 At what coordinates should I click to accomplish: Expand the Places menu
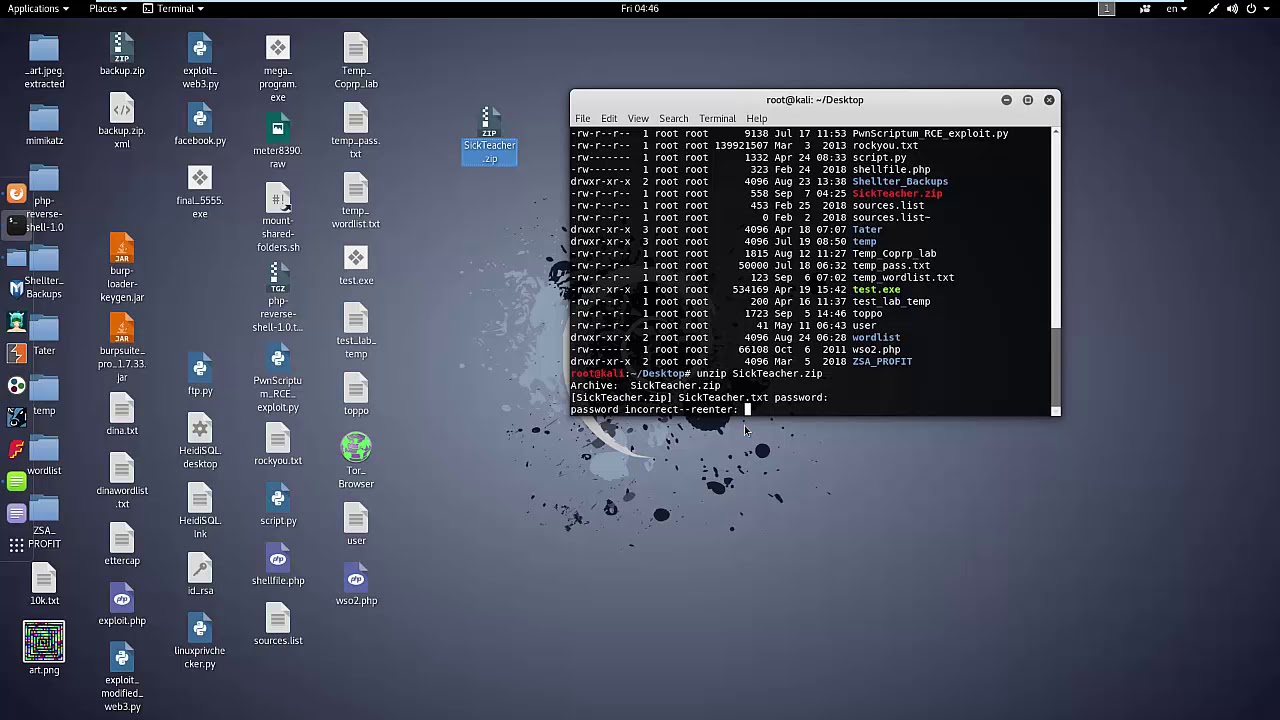pos(107,9)
